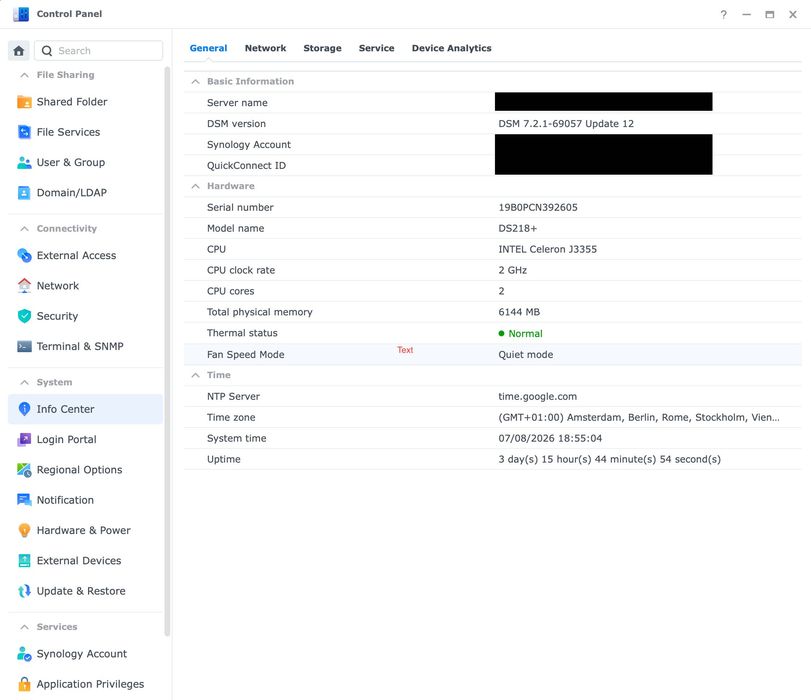
Task: Collapse the Basic Information group
Action: coord(195,81)
